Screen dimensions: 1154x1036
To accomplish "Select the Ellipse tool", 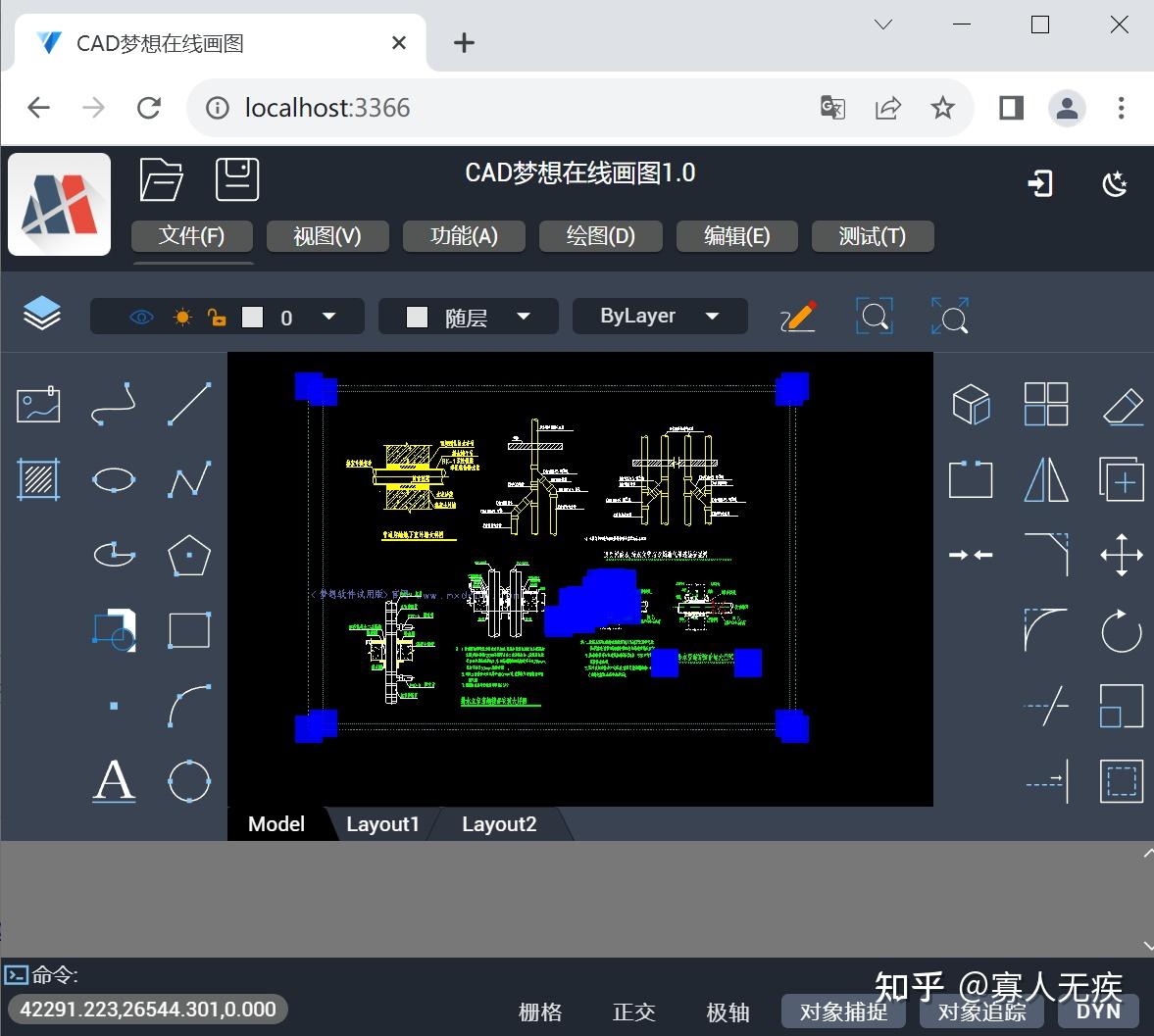I will point(114,479).
